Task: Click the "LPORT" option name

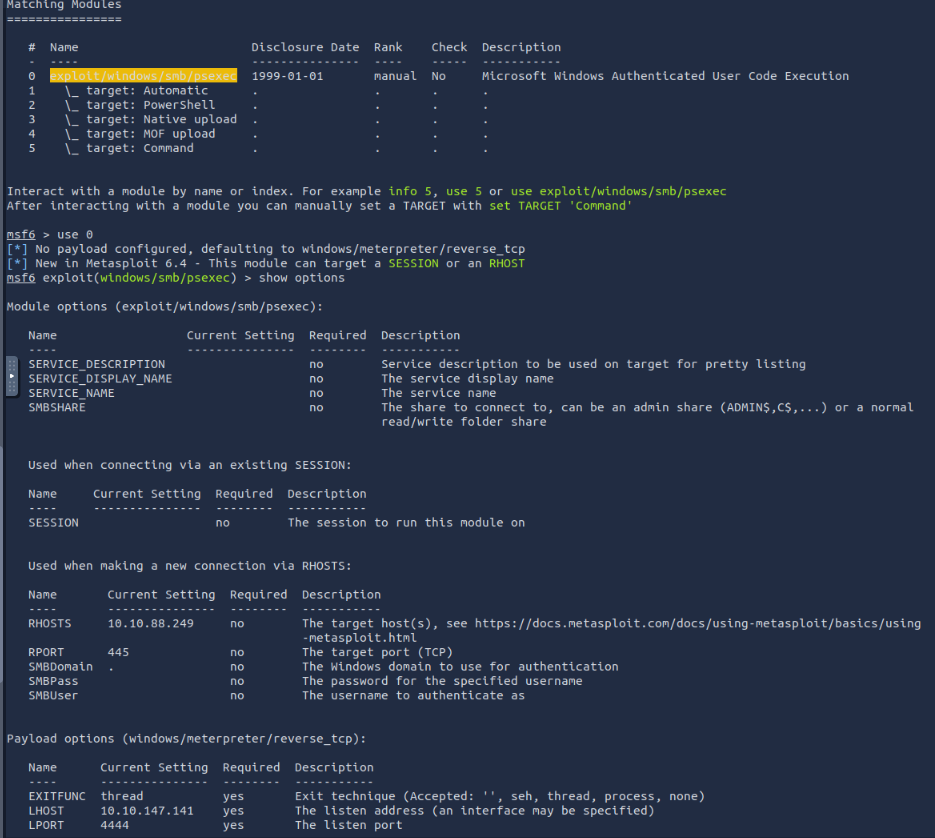Action: click(x=47, y=825)
